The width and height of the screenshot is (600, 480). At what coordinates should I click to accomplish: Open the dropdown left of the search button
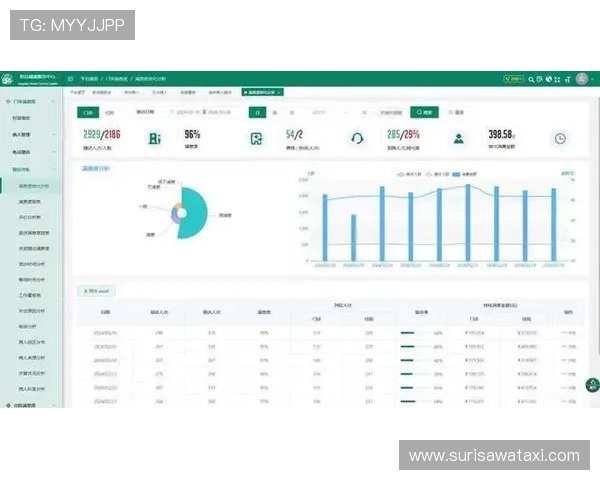[391, 113]
